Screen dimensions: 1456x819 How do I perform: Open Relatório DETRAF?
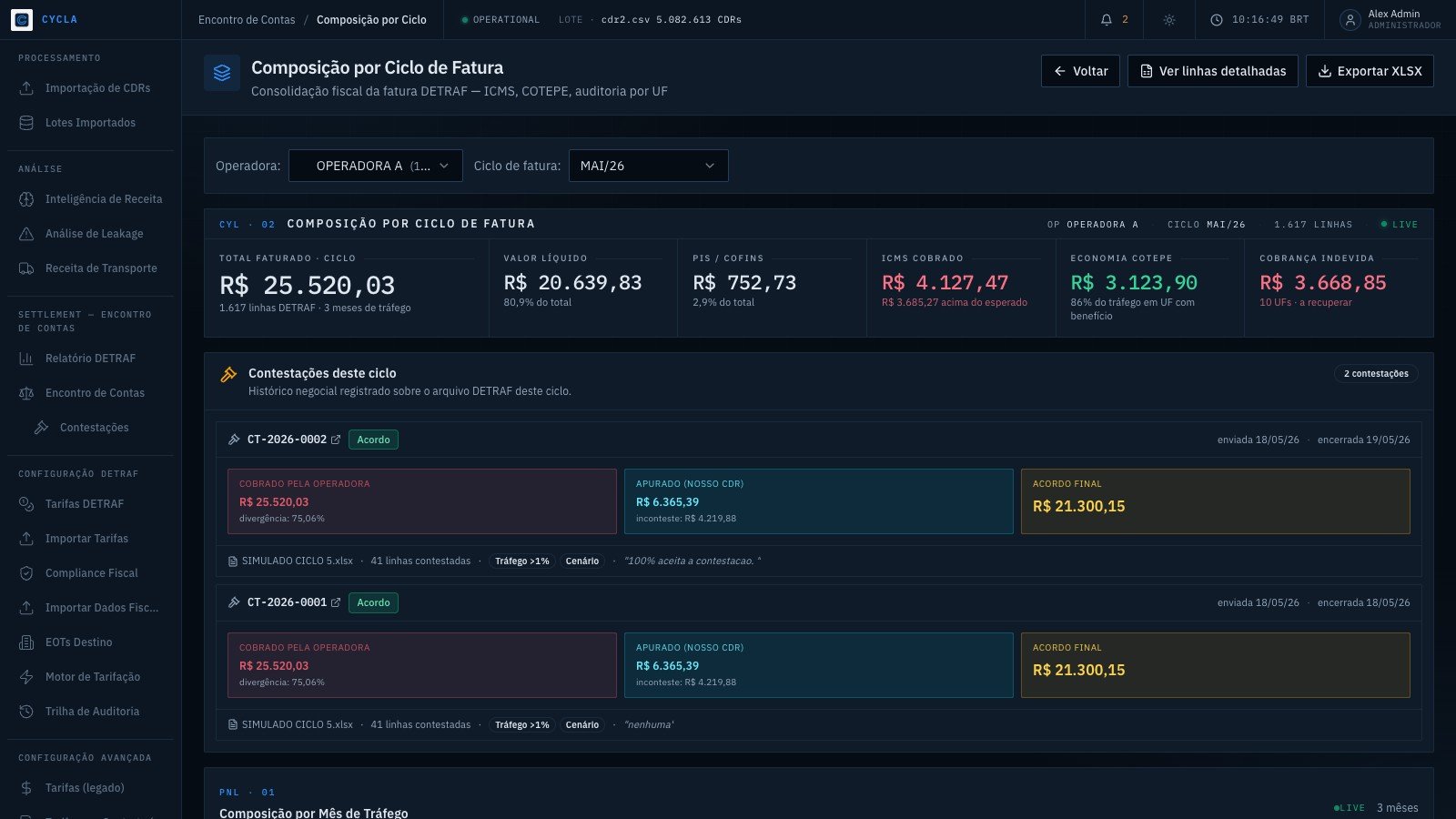90,359
